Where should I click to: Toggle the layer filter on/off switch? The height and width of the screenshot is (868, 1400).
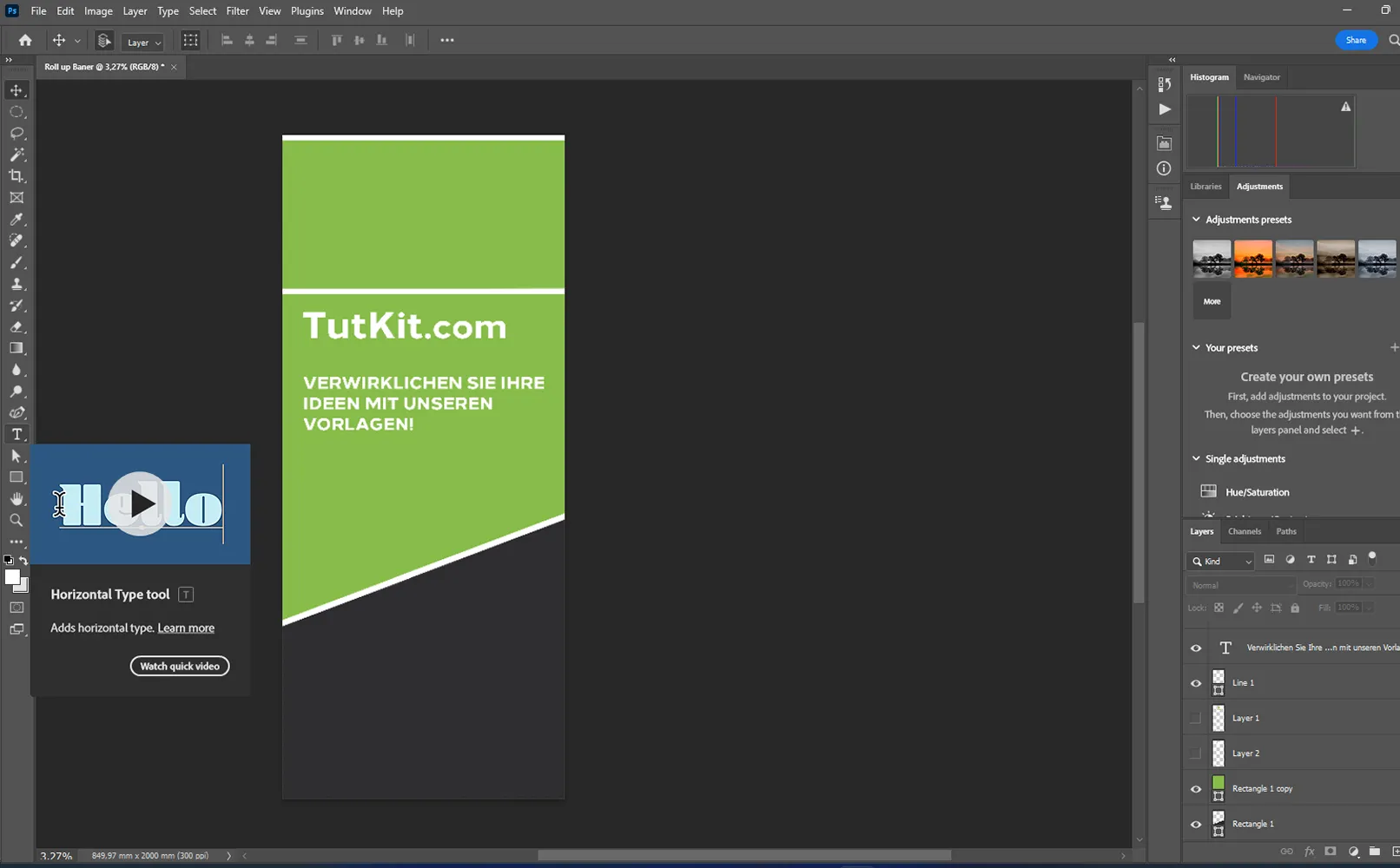(x=1372, y=558)
